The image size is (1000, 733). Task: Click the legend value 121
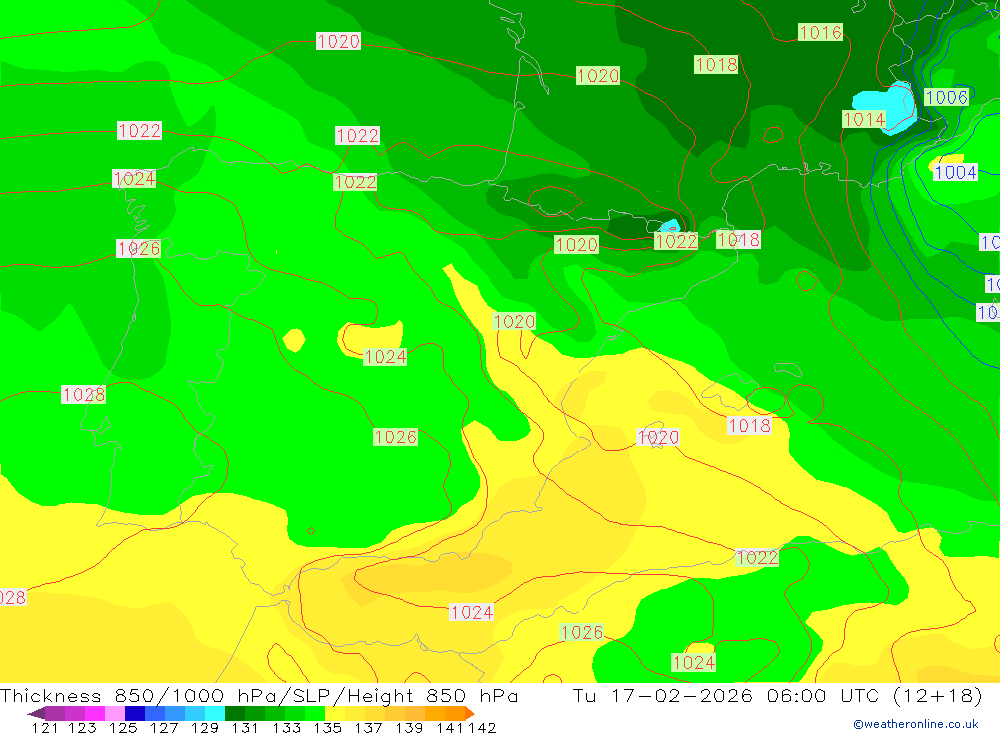(45, 727)
